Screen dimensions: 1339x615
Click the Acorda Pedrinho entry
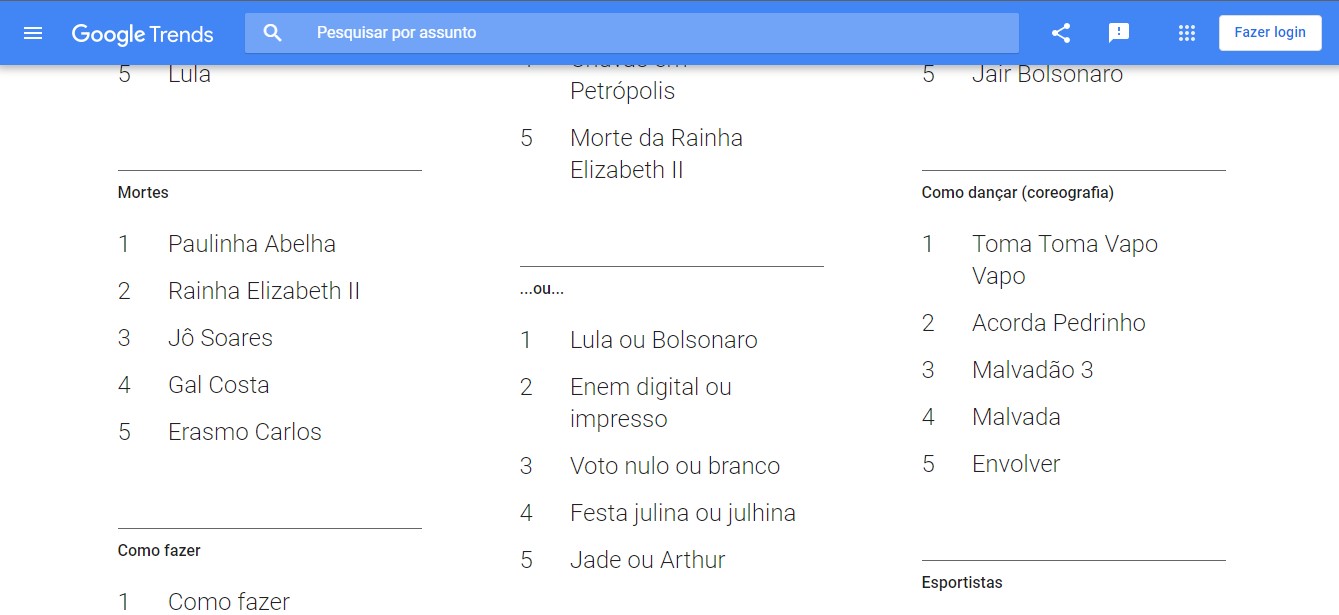click(1059, 323)
